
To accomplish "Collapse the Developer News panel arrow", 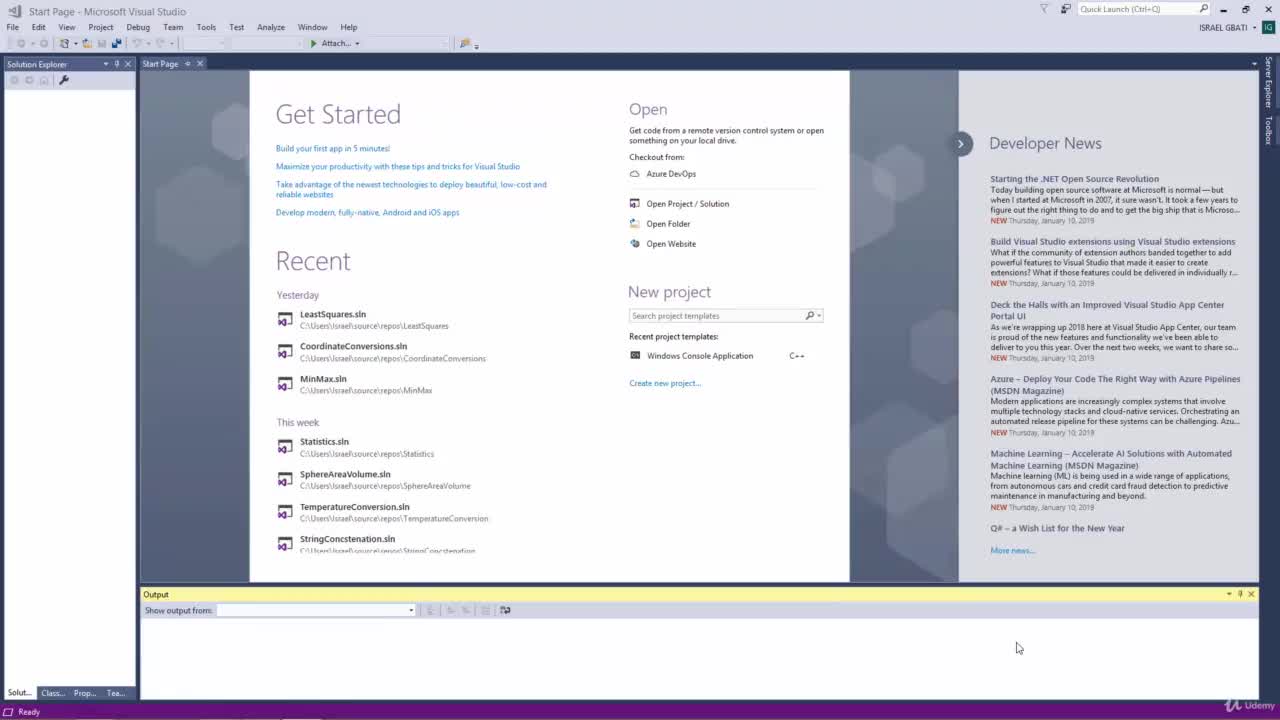I will tap(961, 144).
